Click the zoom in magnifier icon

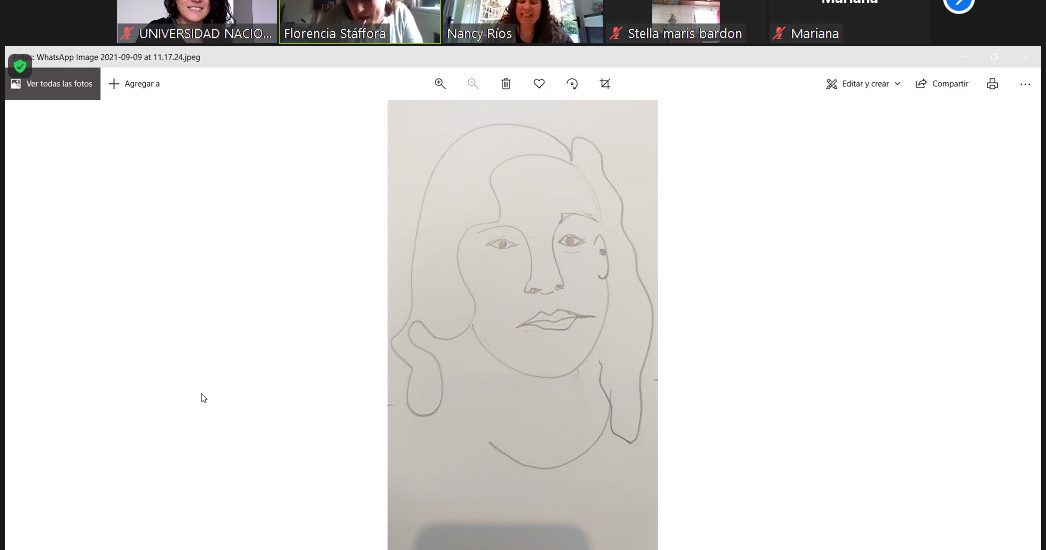coord(440,84)
